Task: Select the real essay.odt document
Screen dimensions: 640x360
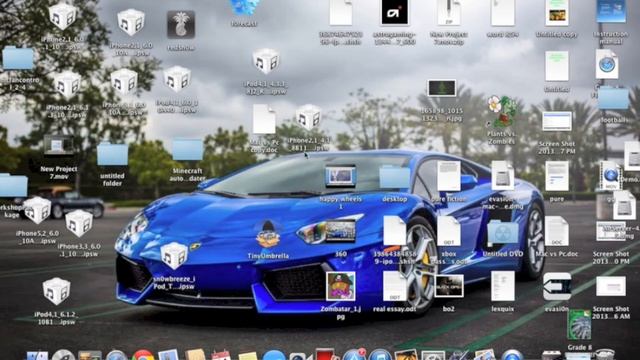Action: [394, 287]
